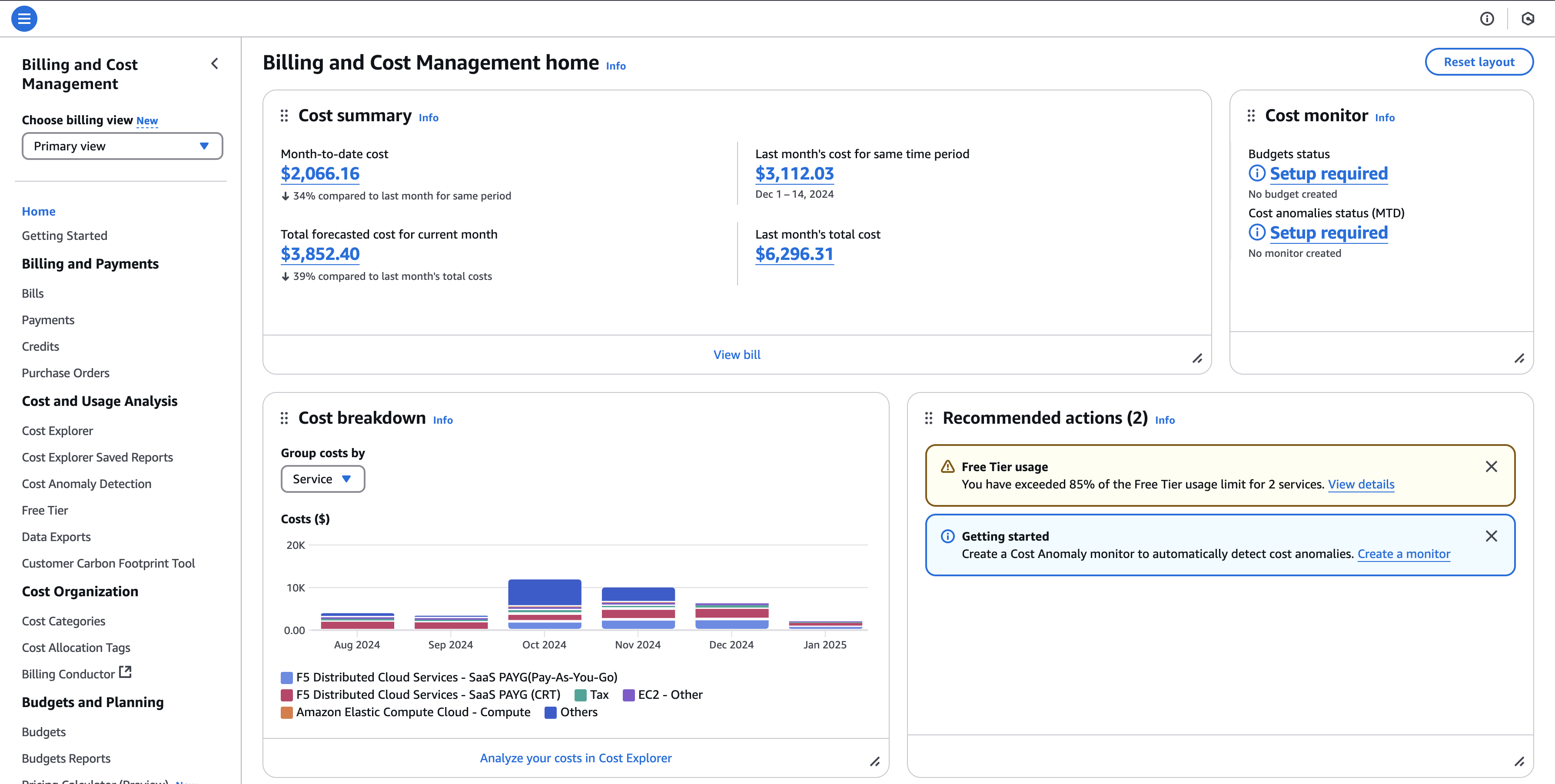Open View bill link
The width and height of the screenshot is (1555, 784).
737,354
